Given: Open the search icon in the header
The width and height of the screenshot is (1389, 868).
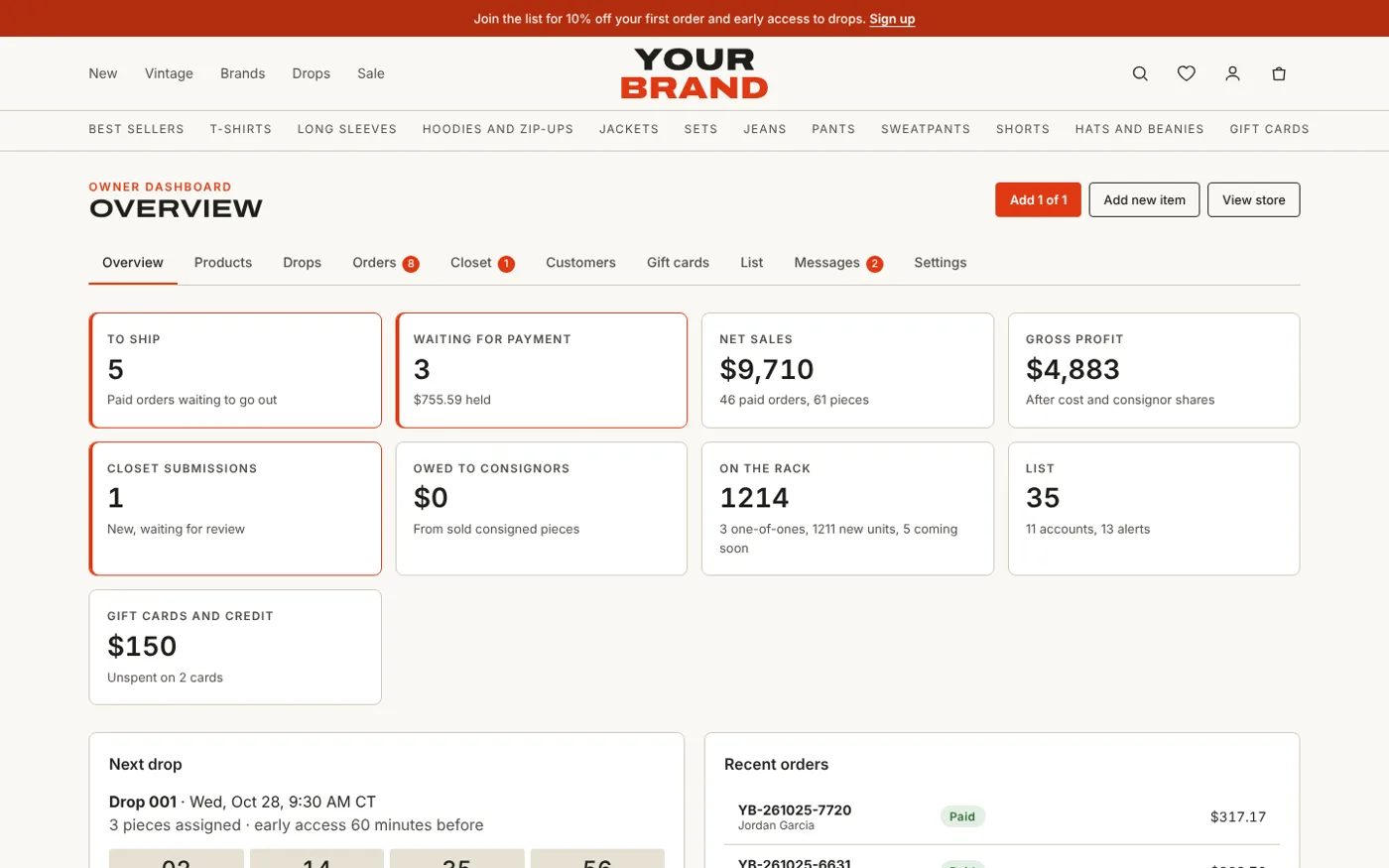Looking at the screenshot, I should coord(1140,73).
